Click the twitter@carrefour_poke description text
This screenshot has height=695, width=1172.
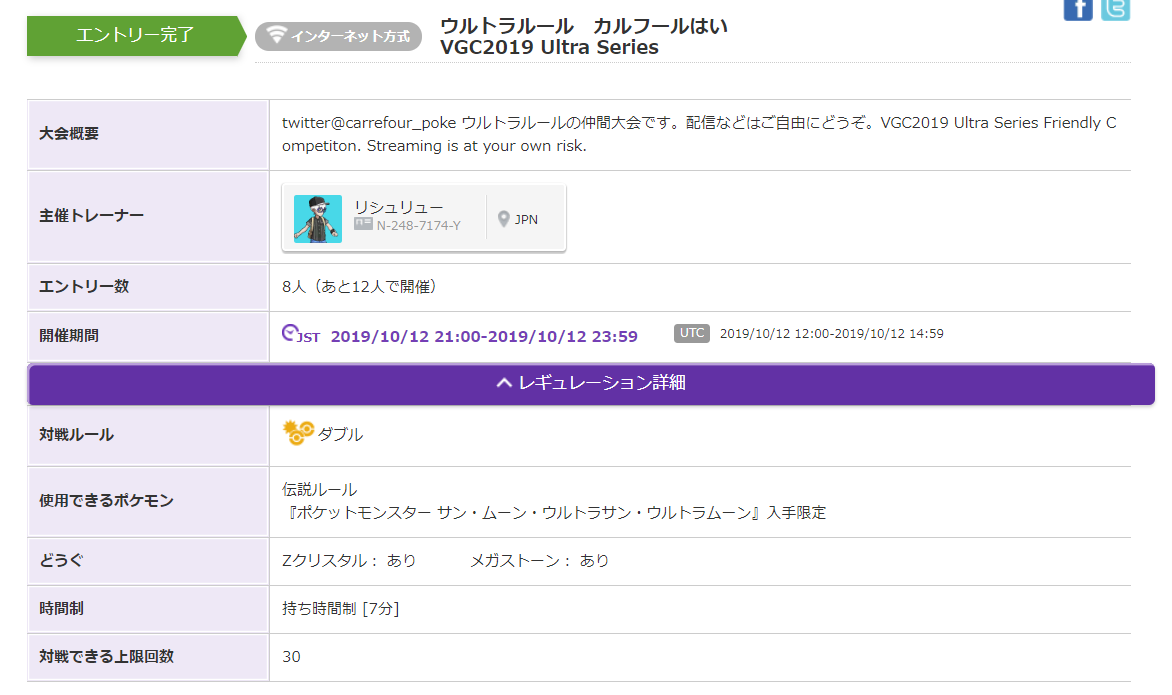click(699, 134)
